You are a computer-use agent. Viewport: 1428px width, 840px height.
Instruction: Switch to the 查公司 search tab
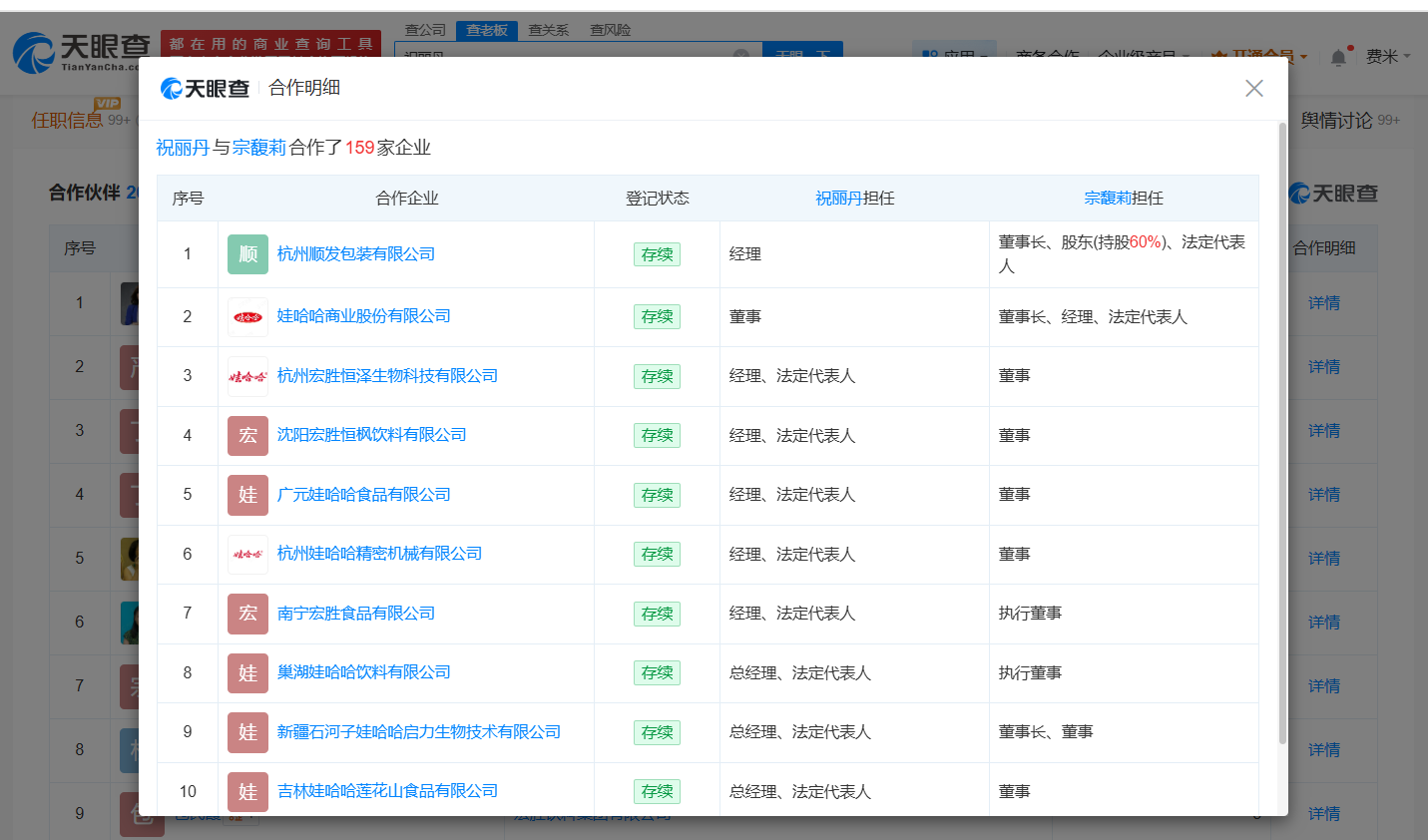click(425, 30)
